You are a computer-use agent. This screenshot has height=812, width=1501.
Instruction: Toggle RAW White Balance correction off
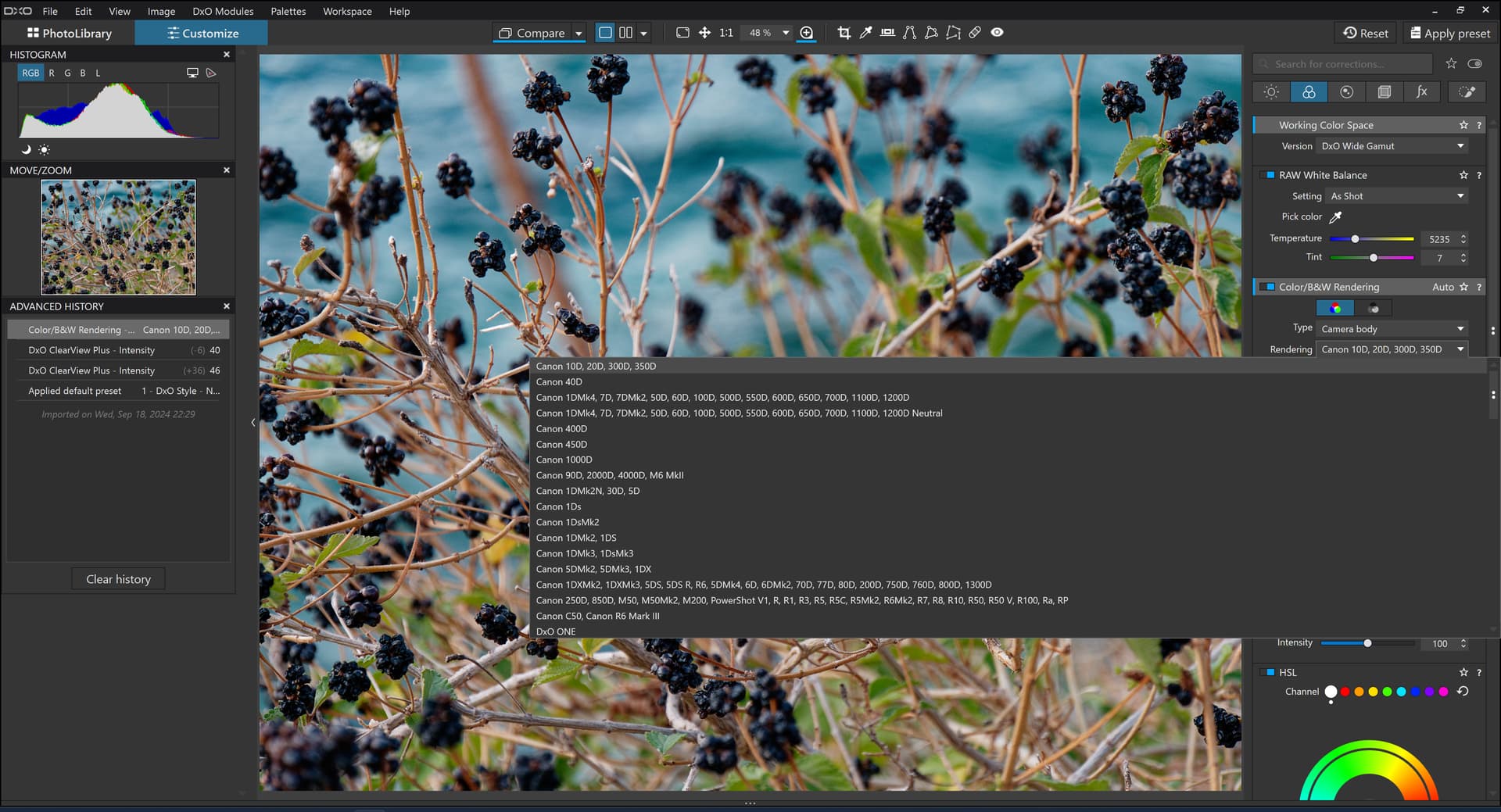tap(1270, 175)
